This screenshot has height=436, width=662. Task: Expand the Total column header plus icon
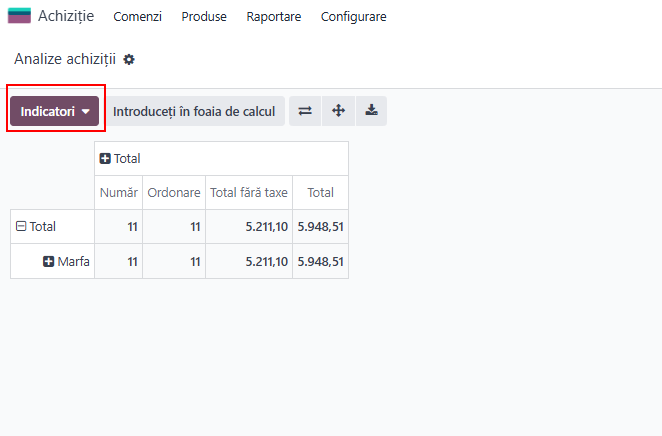(x=105, y=159)
